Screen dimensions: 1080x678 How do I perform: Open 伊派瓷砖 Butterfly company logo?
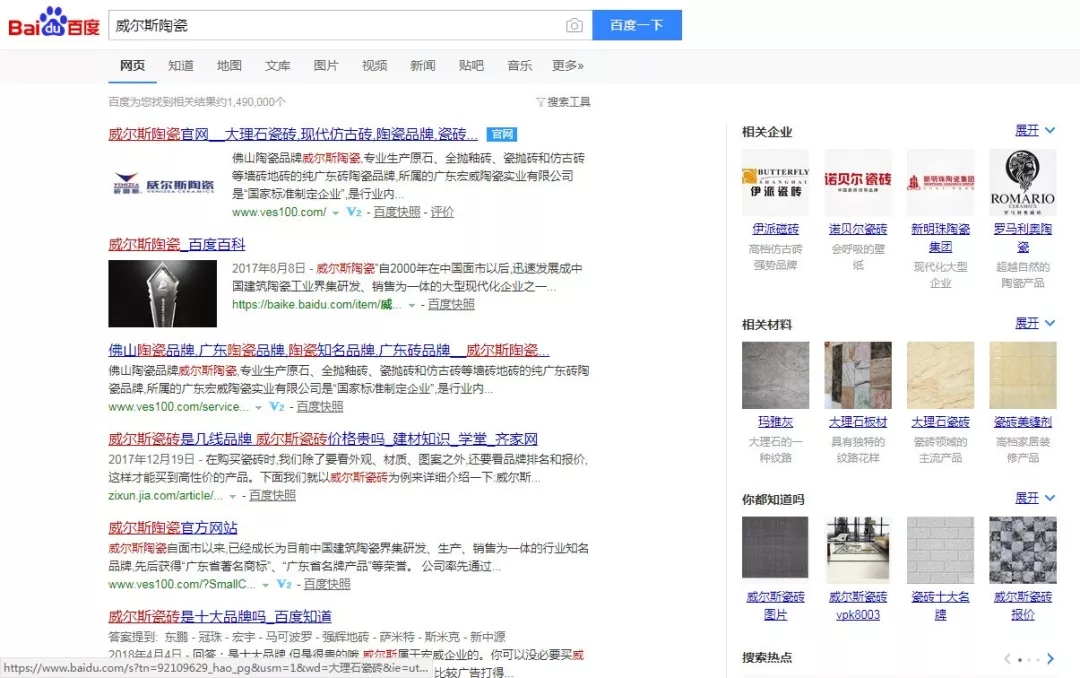[x=776, y=183]
